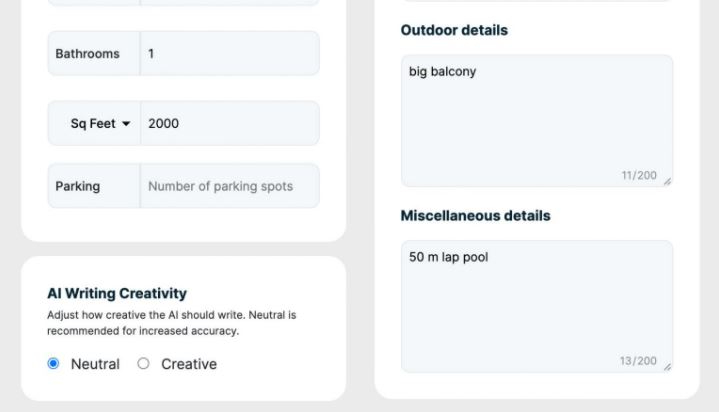Select the Creative radio button

pyautogui.click(x=143, y=364)
